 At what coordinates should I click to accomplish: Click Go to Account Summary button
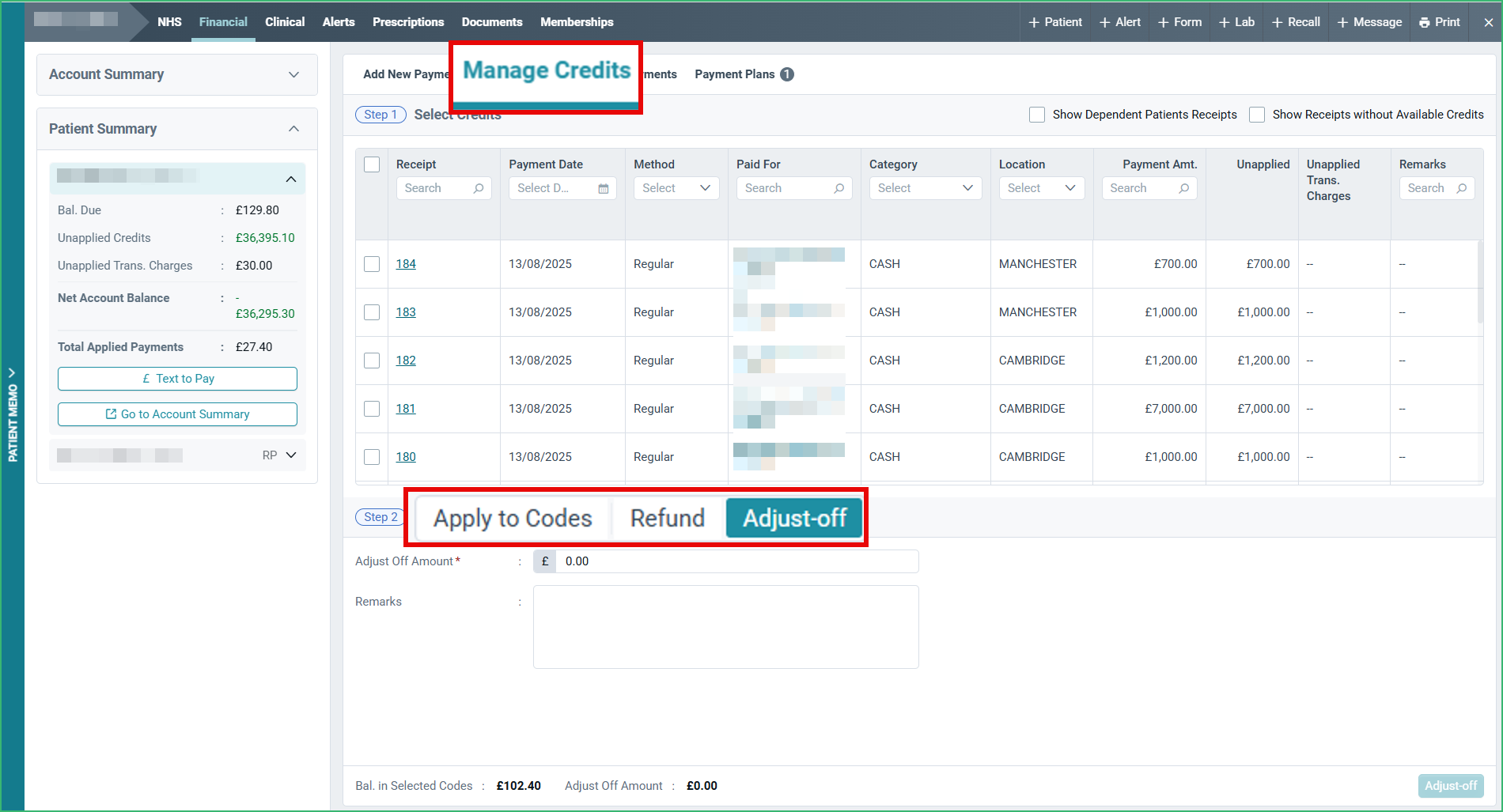177,414
